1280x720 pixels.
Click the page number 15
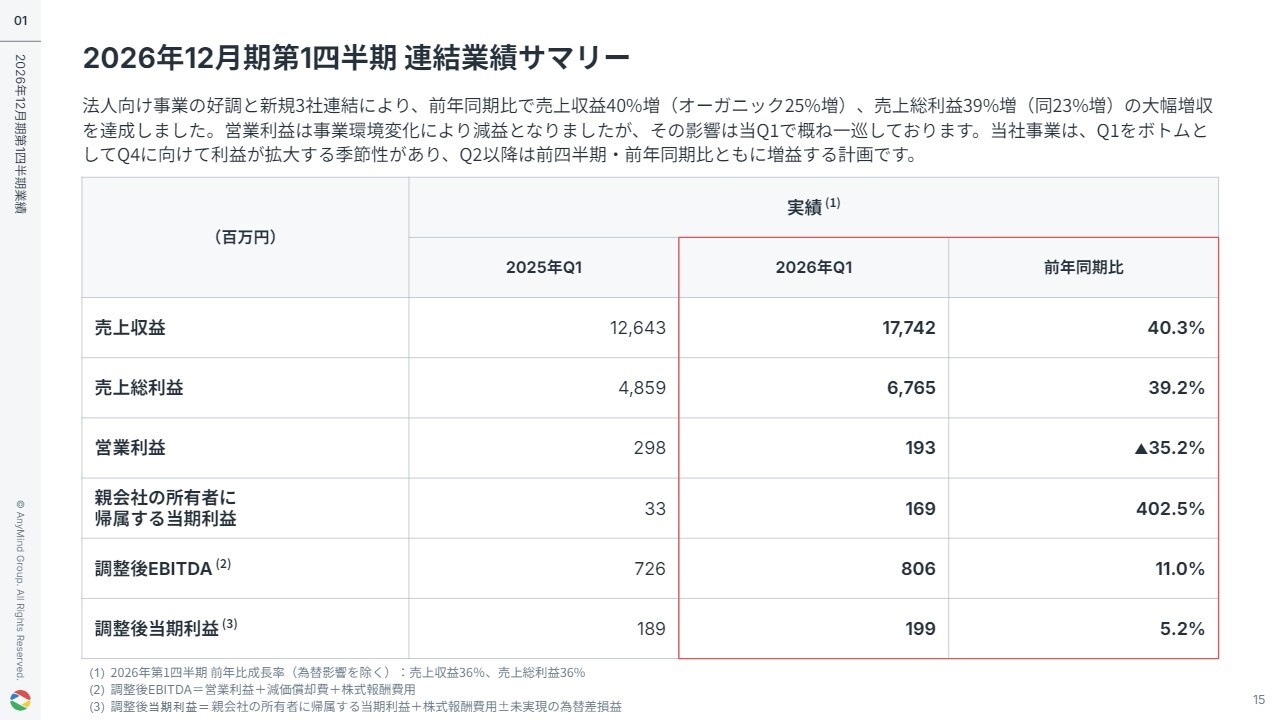(1259, 699)
